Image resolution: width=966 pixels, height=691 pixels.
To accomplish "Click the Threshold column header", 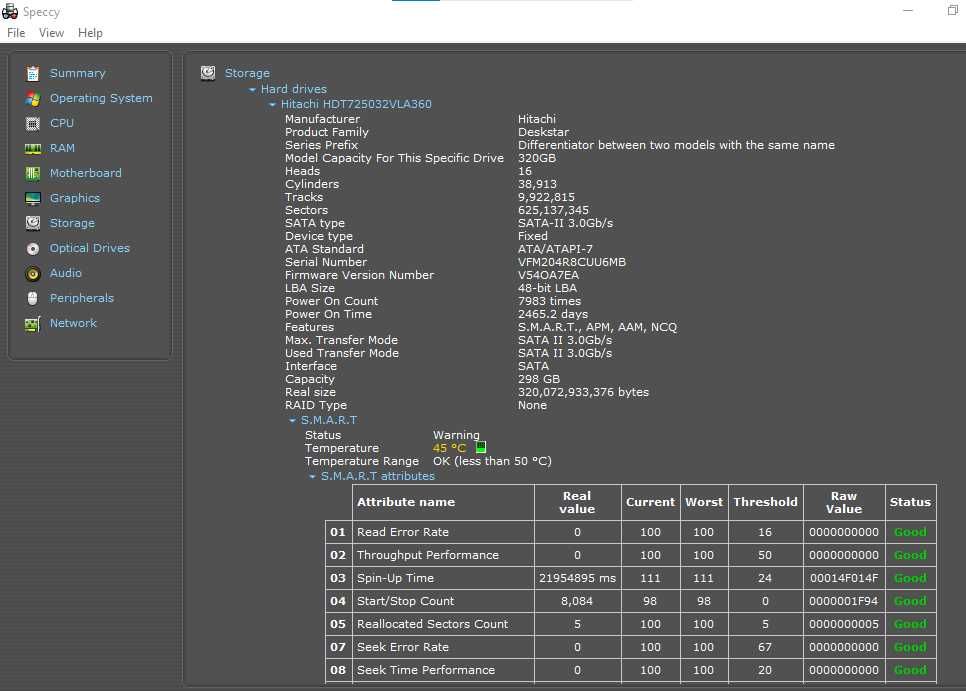I will coord(766,503).
